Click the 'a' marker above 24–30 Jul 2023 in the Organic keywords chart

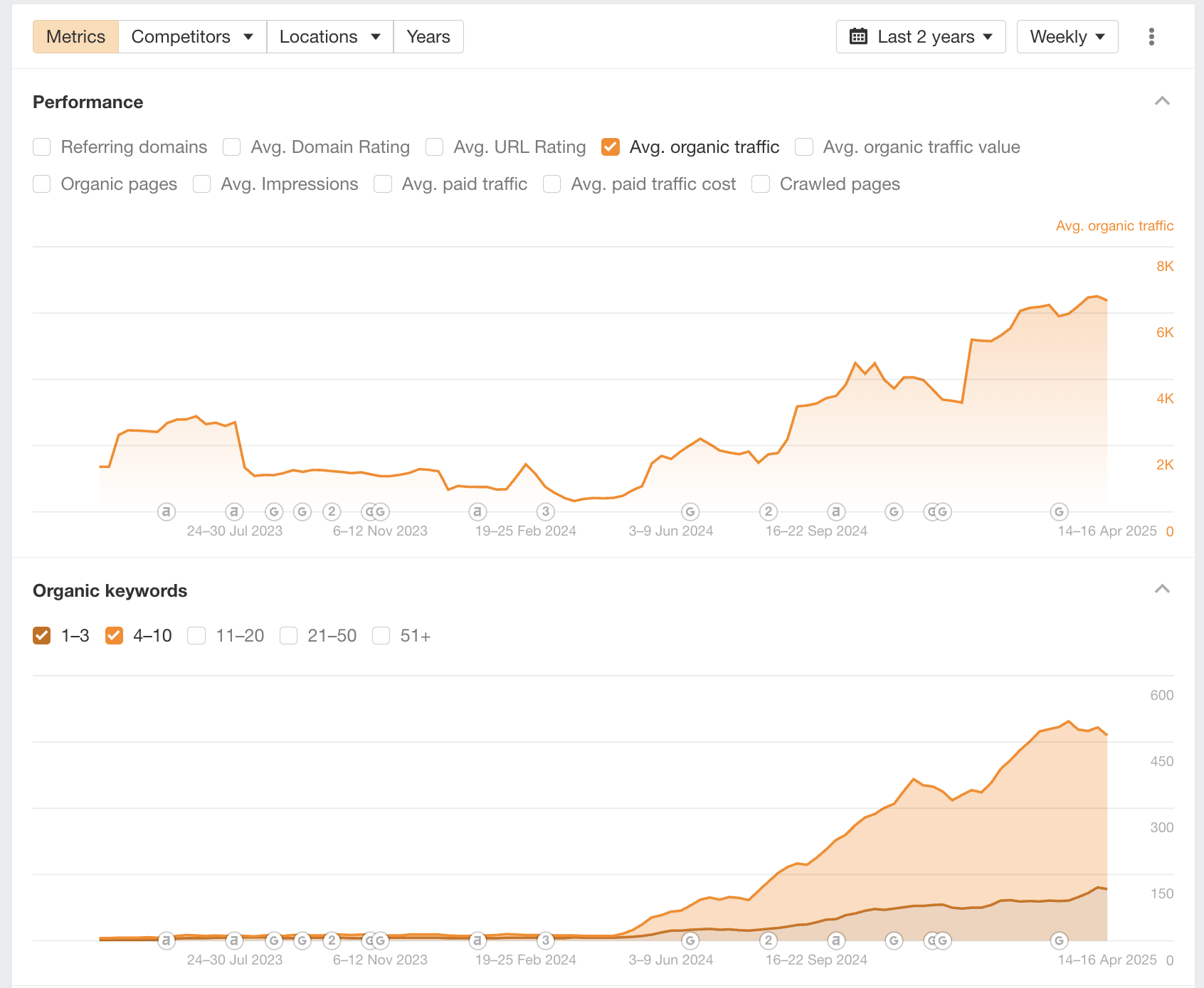coord(234,940)
